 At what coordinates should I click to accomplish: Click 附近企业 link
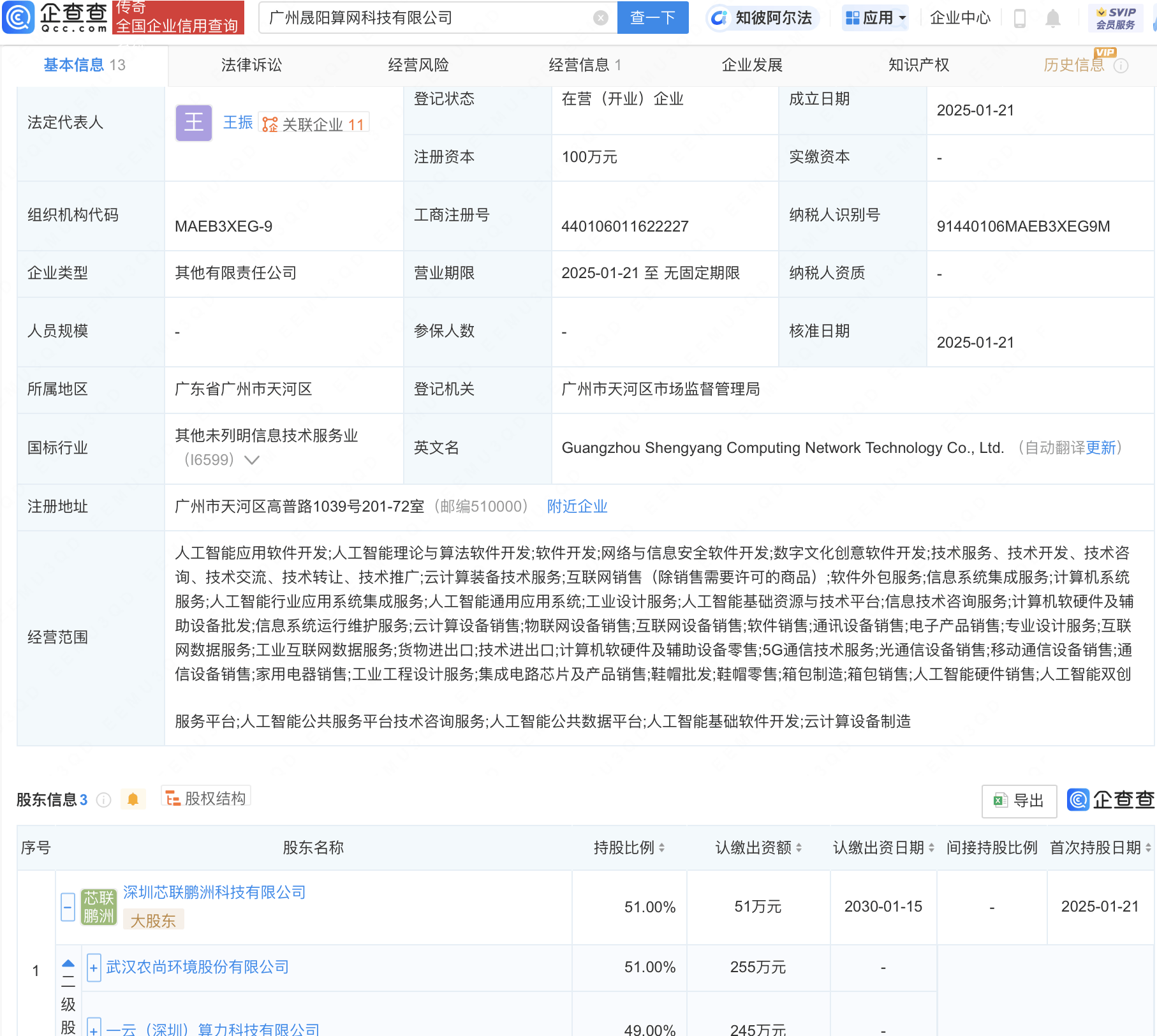(x=577, y=507)
